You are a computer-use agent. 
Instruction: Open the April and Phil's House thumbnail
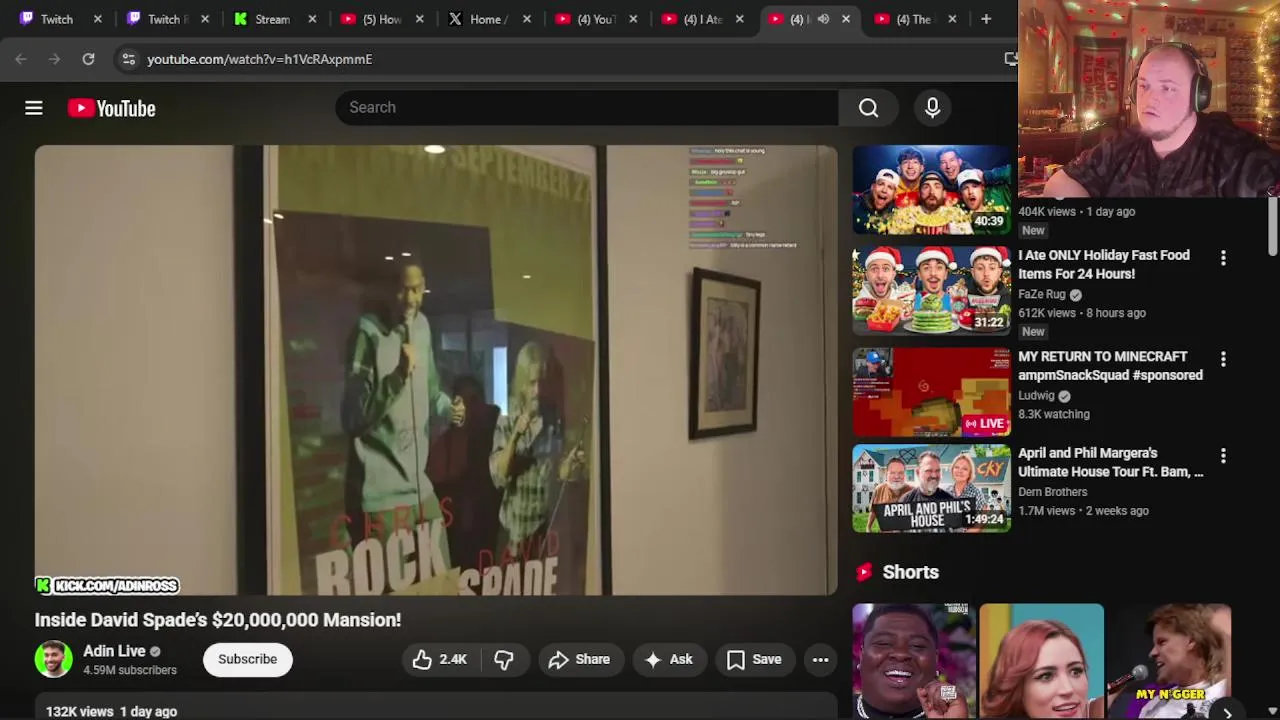[x=932, y=488]
